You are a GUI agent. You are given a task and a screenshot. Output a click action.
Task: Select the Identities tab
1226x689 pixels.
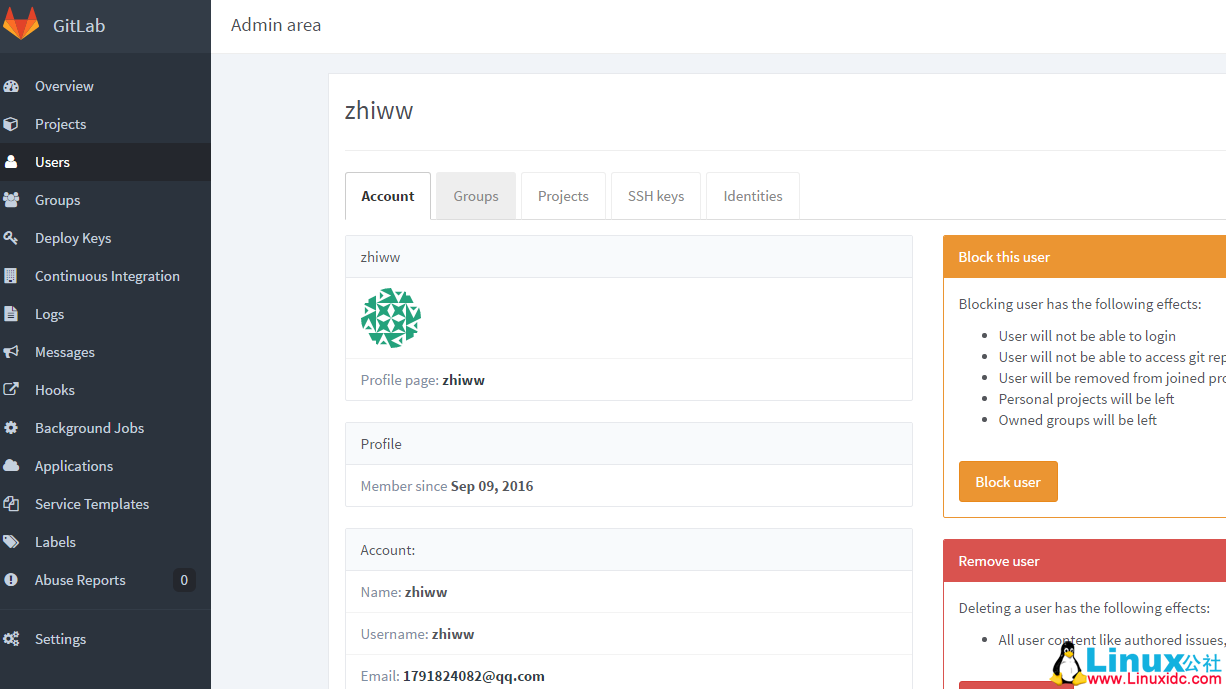tap(753, 196)
